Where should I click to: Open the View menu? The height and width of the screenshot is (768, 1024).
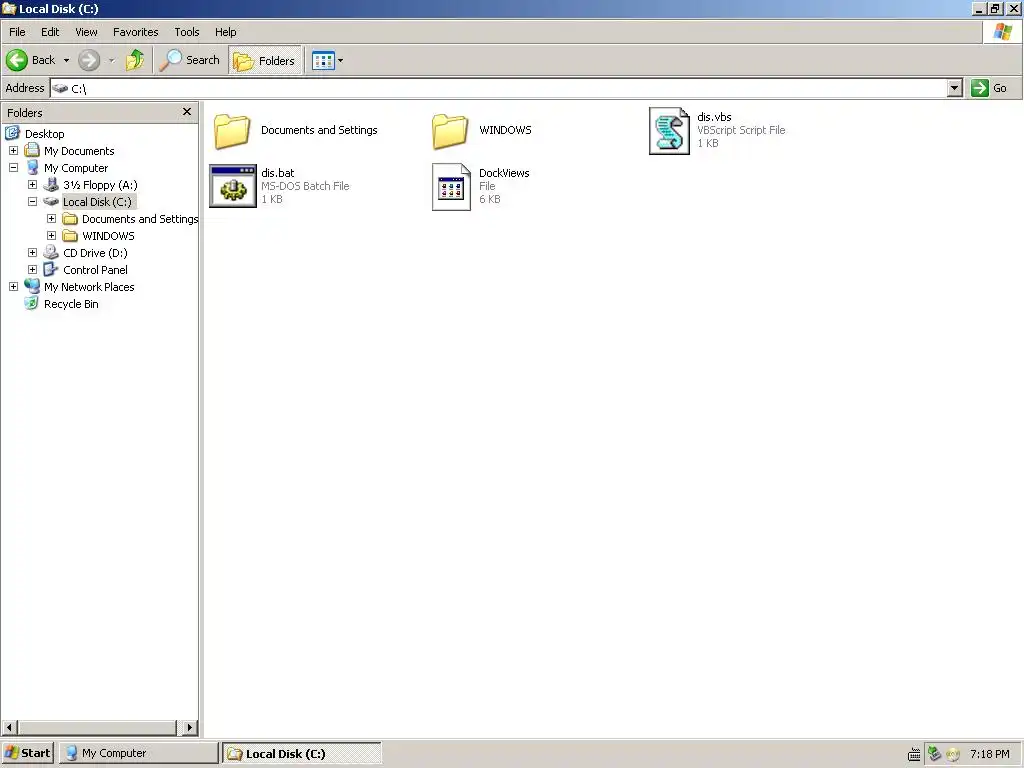[x=86, y=32]
